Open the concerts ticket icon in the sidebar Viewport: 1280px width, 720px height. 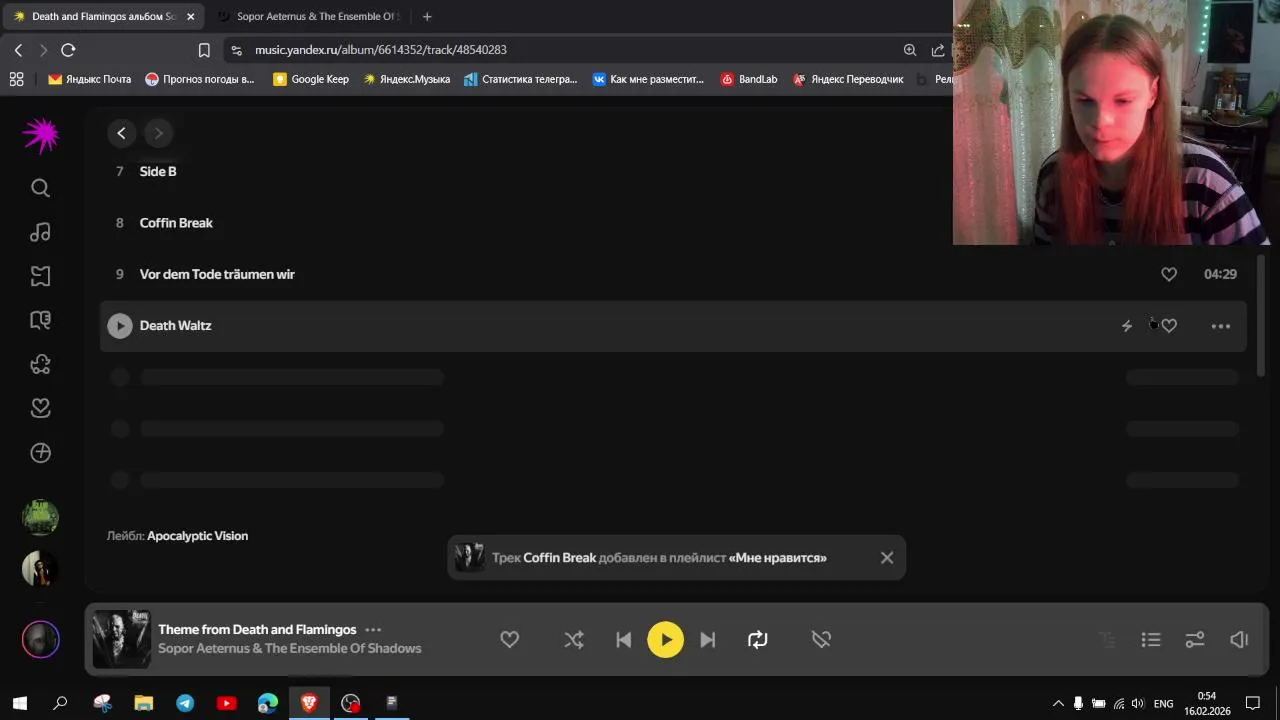pyautogui.click(x=40, y=276)
